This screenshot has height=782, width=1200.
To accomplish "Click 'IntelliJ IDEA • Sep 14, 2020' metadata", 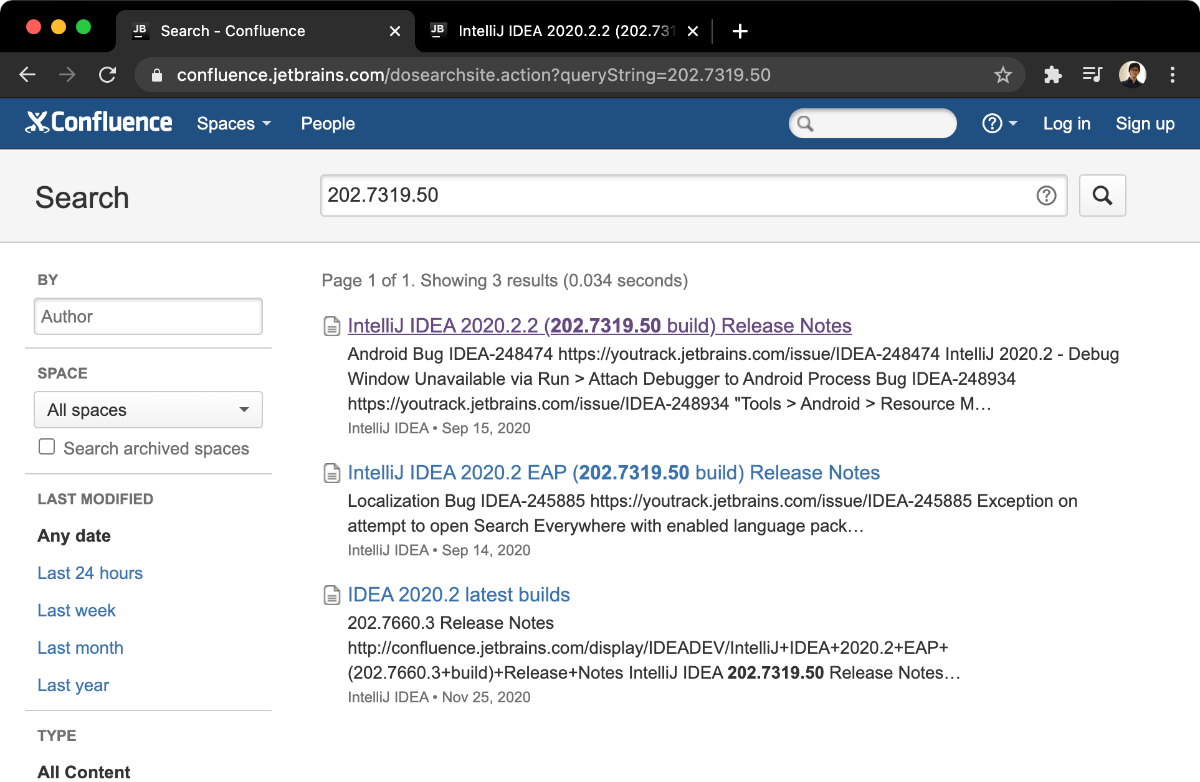I will coord(439,550).
